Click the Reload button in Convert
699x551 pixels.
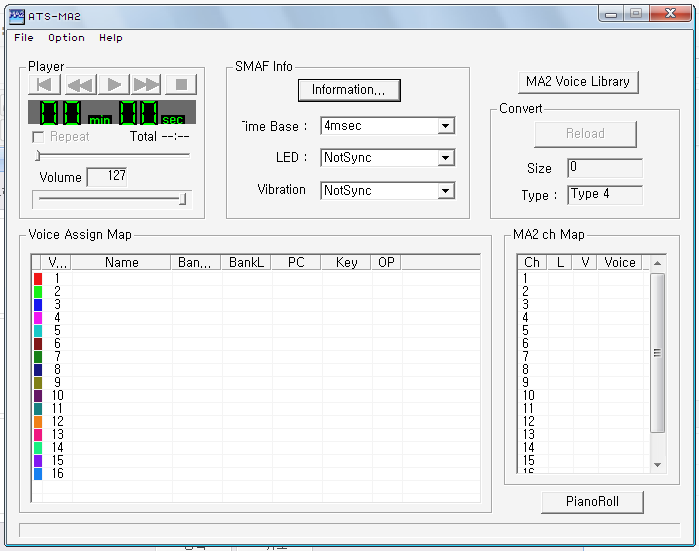point(585,134)
